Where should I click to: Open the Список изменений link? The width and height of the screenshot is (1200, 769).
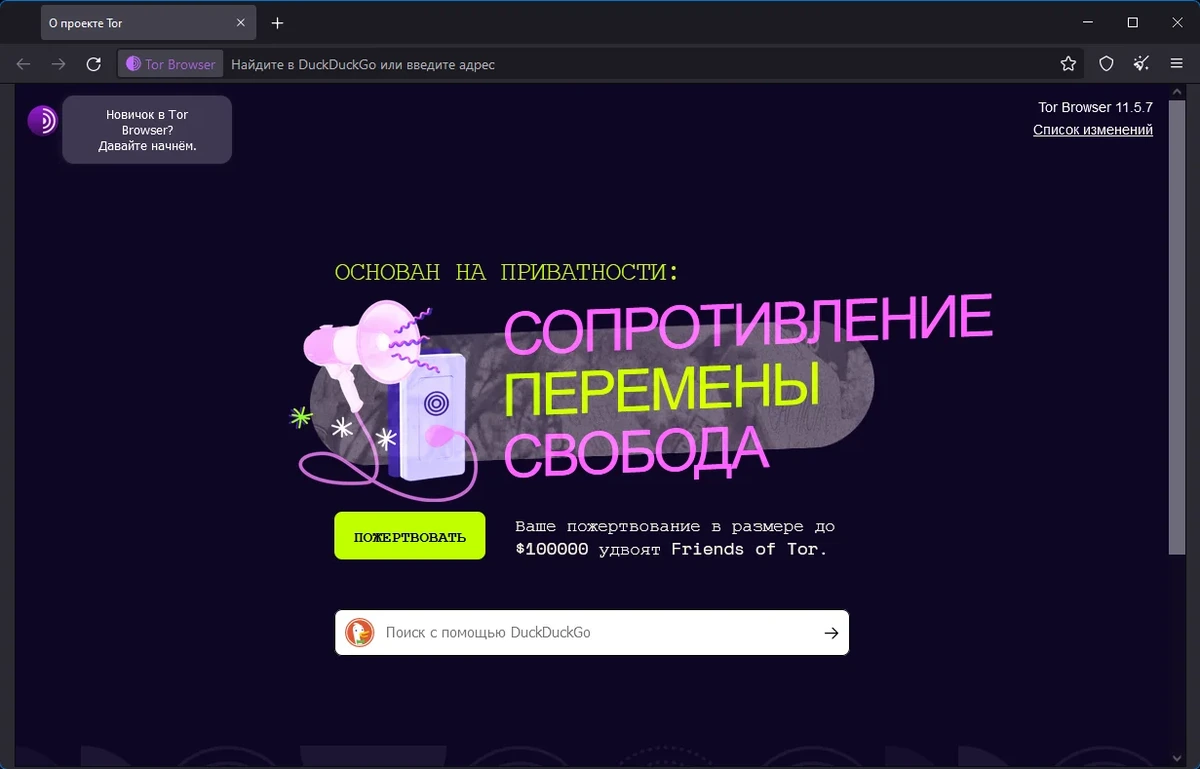(1093, 130)
